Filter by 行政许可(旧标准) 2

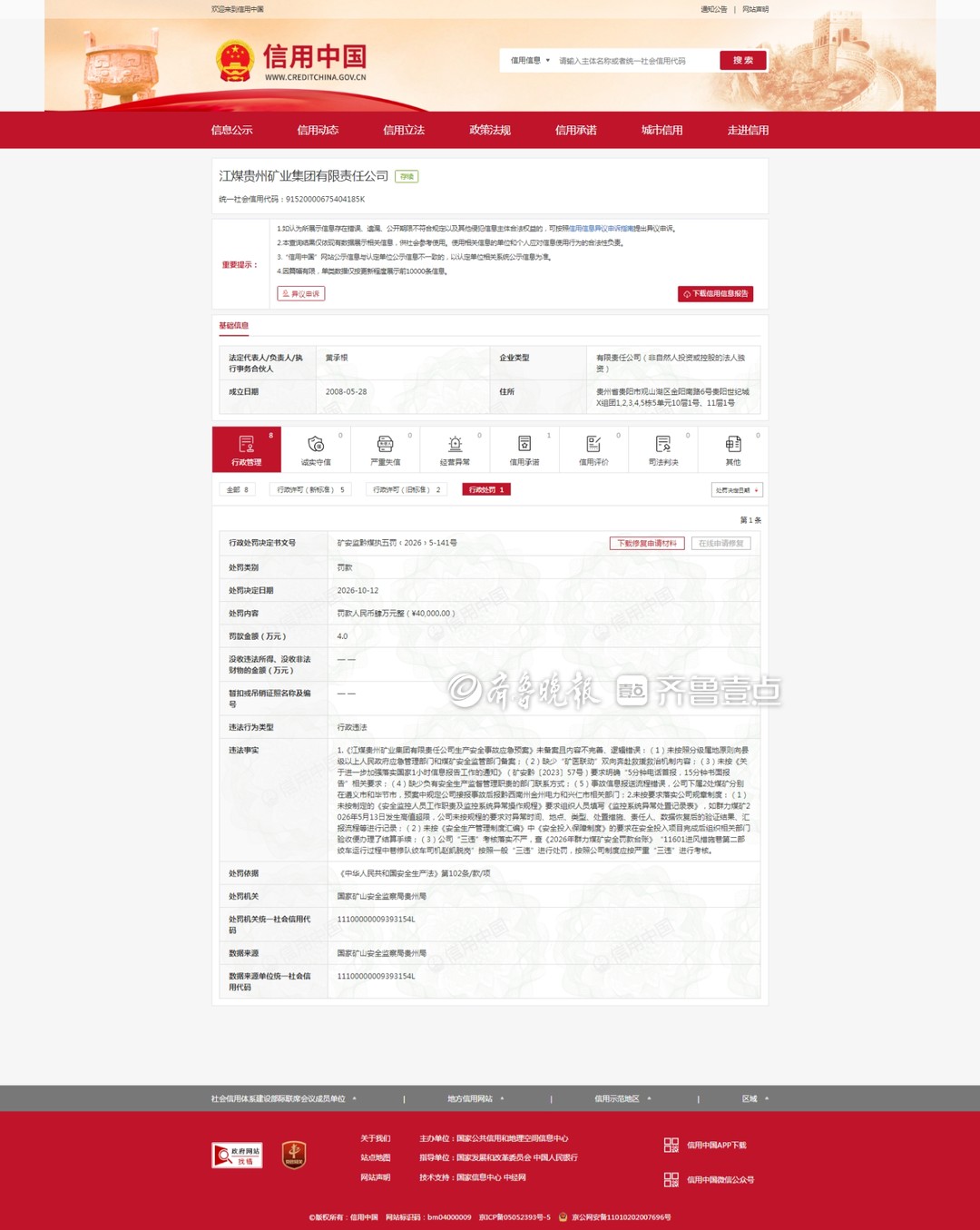click(407, 490)
